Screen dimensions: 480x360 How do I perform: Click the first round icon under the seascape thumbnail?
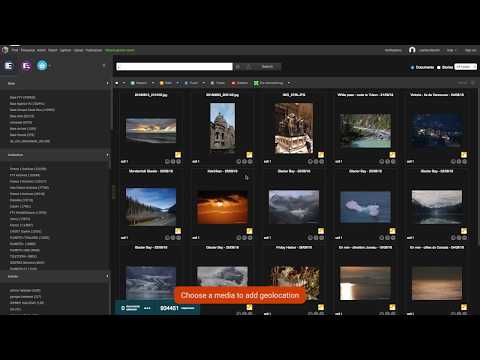tap(167, 162)
